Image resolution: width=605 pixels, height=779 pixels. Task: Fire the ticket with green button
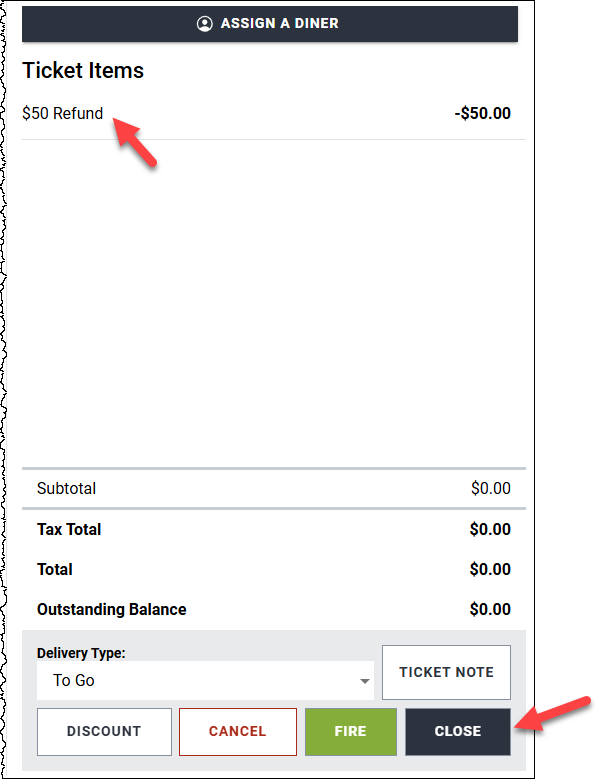pos(351,732)
